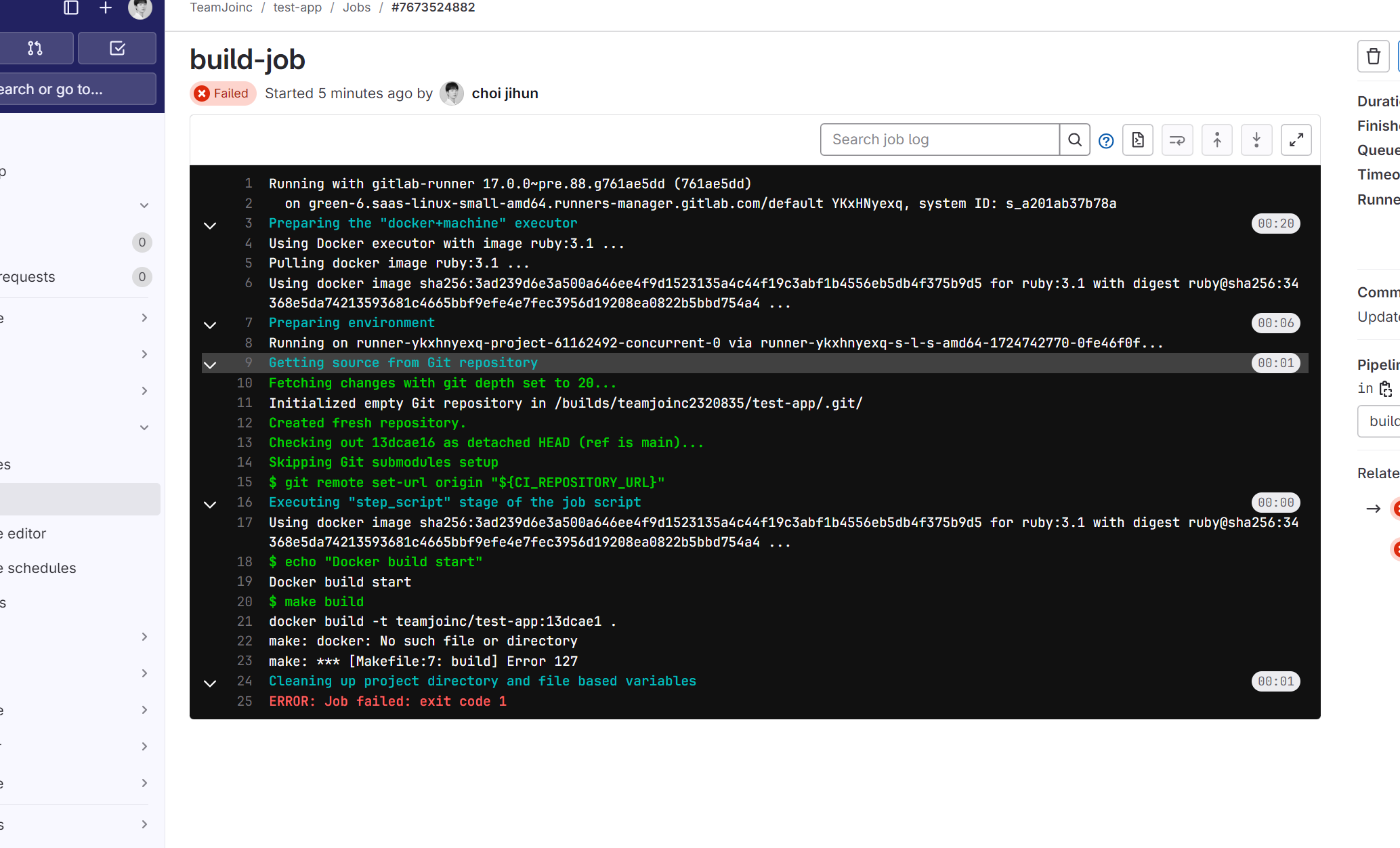Click the 00:20 duration badge
The height and width of the screenshot is (848, 1400).
pos(1276,224)
